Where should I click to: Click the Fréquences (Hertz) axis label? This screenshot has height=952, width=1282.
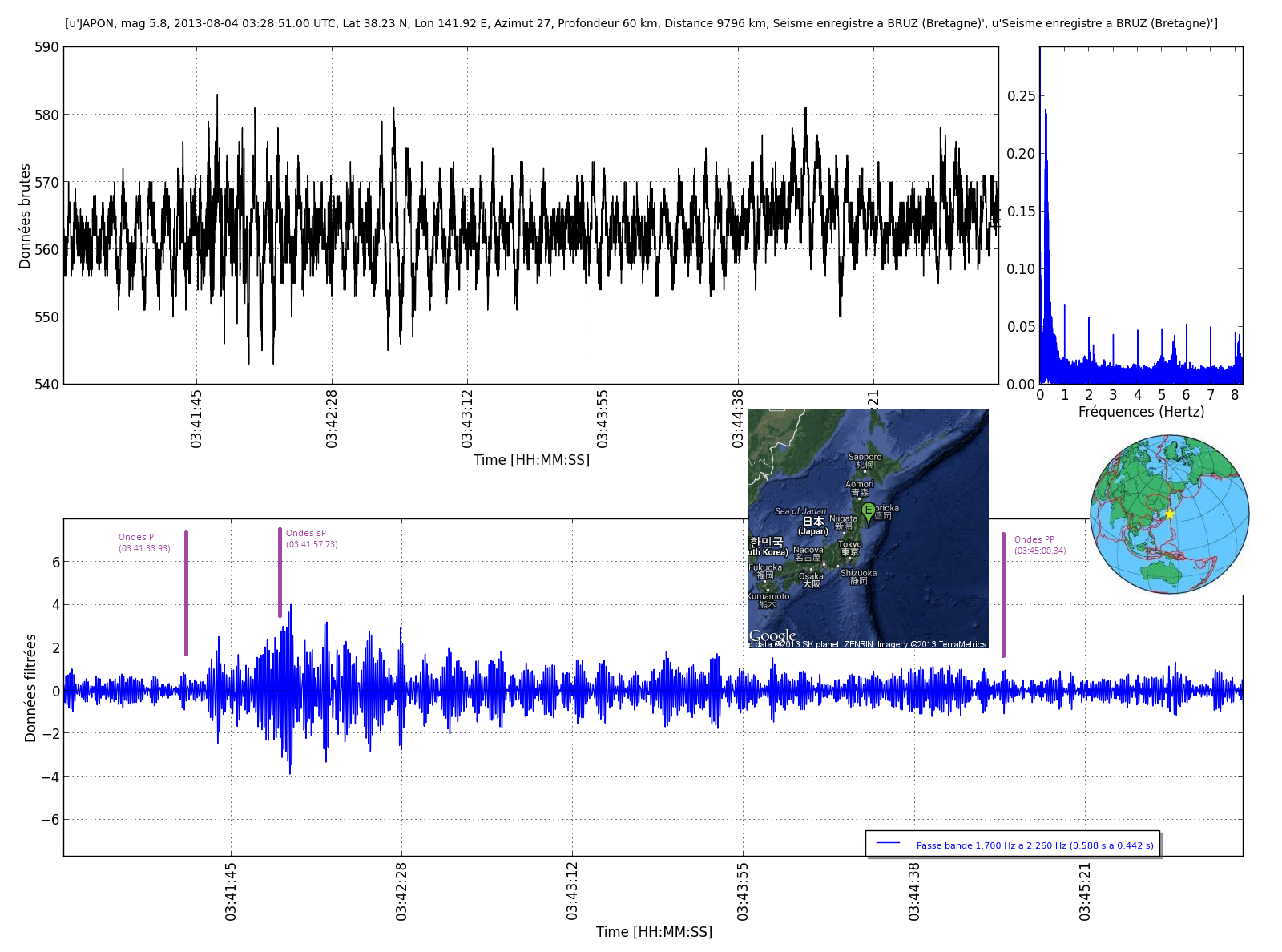pyautogui.click(x=1141, y=412)
